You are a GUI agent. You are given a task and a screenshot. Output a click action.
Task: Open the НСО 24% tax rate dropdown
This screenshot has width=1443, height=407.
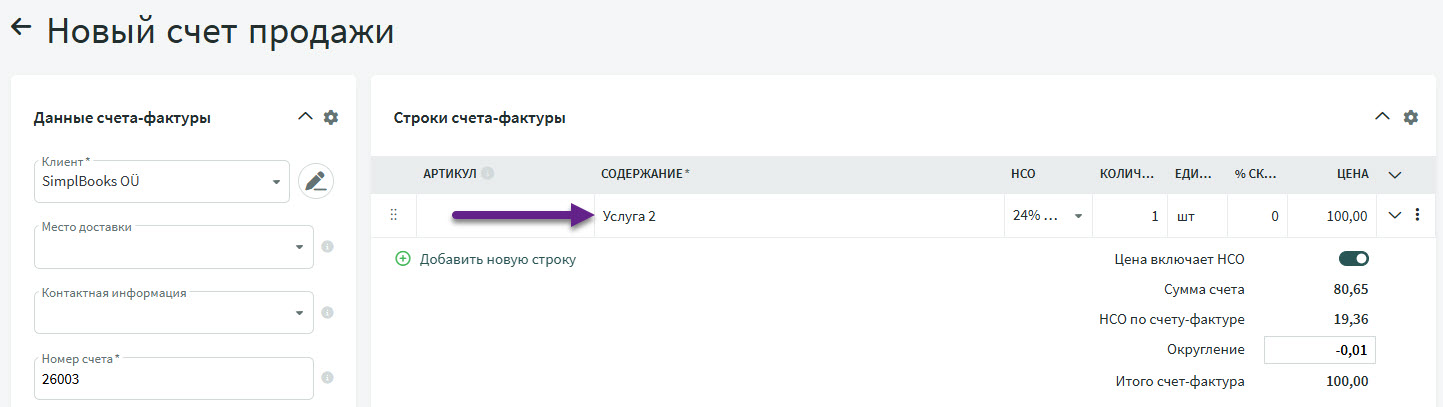(1078, 216)
